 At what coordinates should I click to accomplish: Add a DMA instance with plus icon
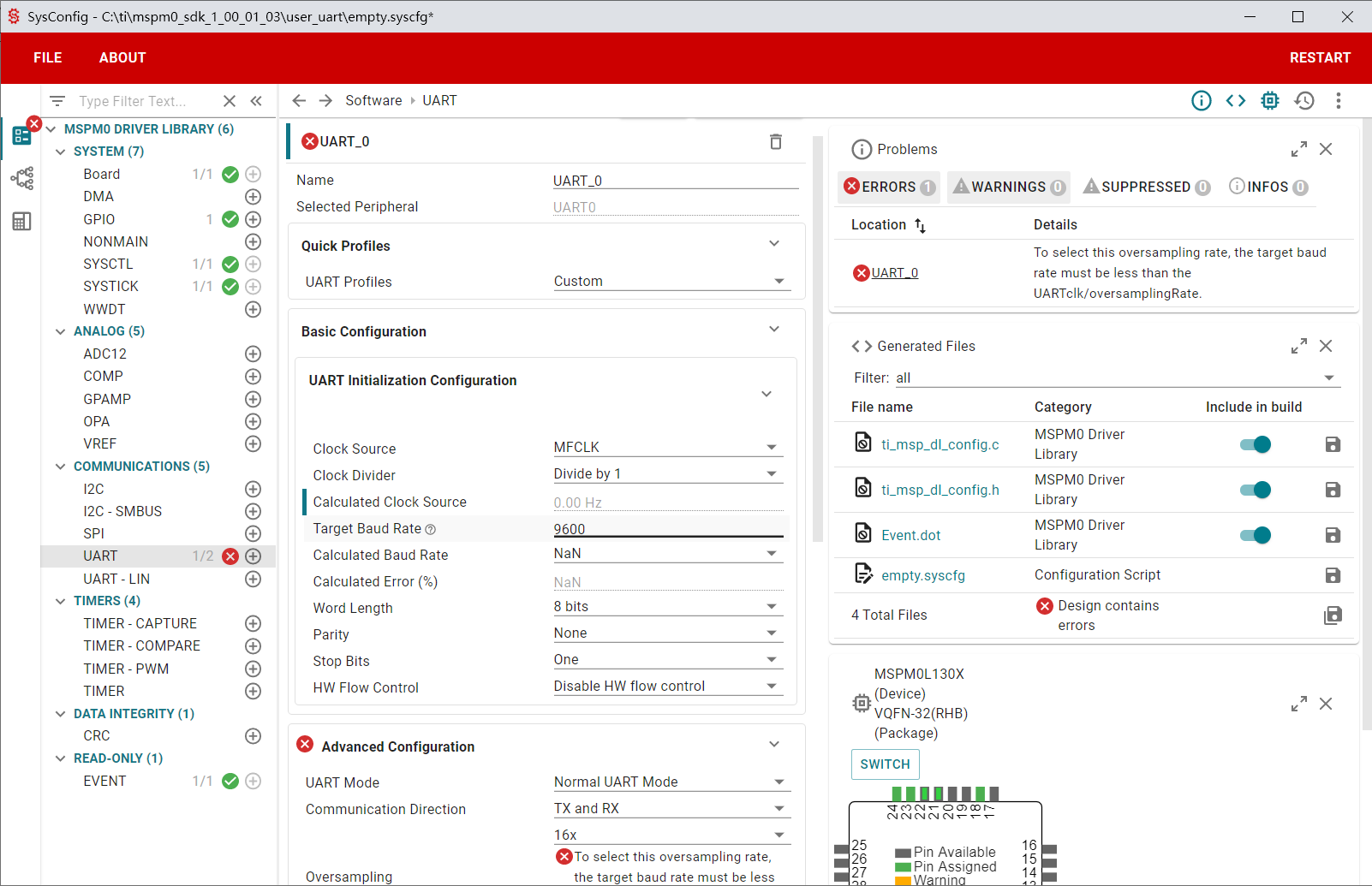(x=254, y=197)
